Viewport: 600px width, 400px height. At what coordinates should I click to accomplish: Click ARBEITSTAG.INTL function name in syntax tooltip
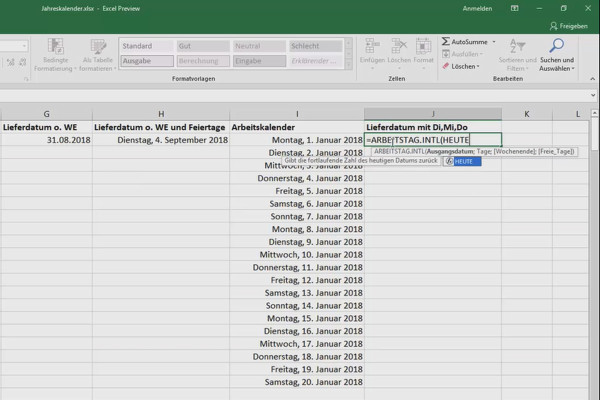(399, 152)
